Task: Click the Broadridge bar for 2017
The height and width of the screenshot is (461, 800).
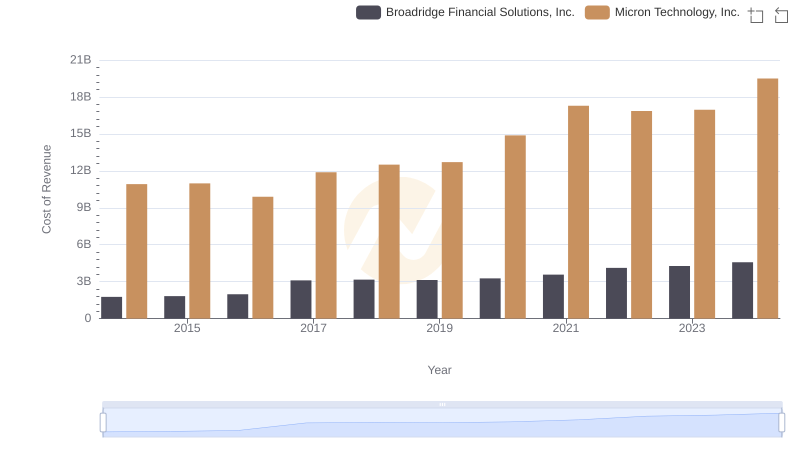Action: [301, 299]
